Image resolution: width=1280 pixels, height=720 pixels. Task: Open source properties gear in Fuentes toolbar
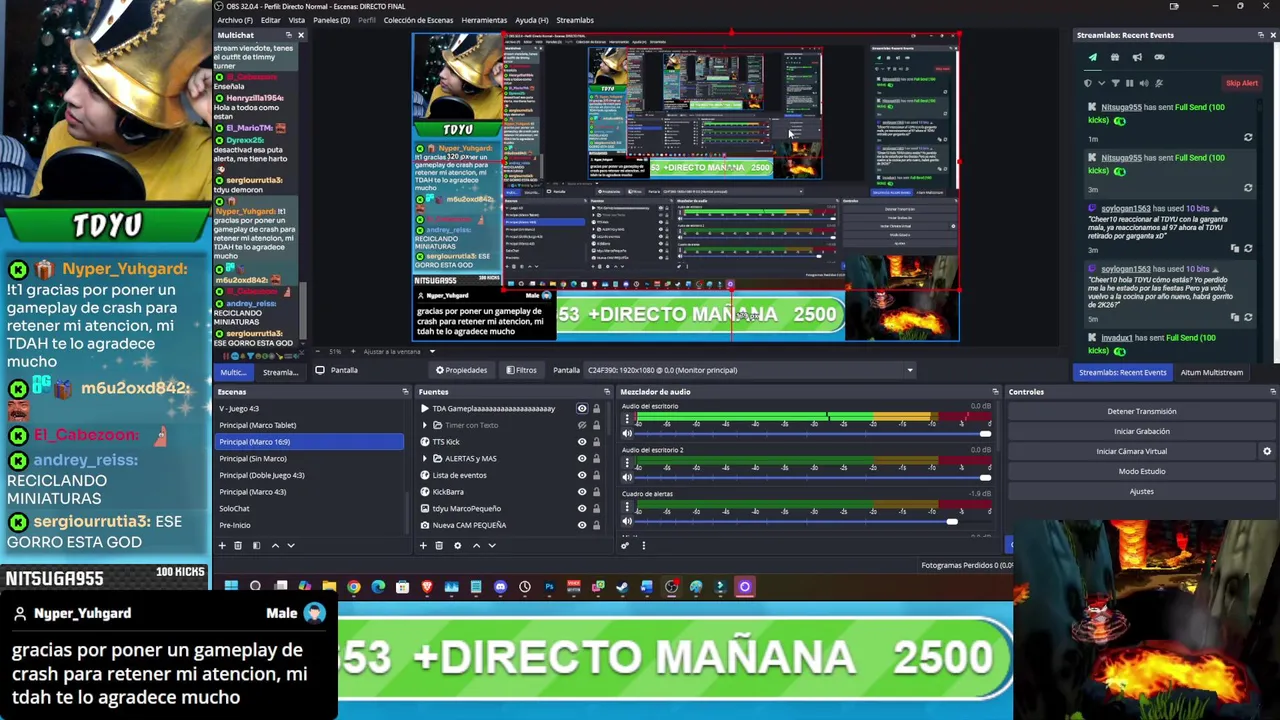[458, 545]
